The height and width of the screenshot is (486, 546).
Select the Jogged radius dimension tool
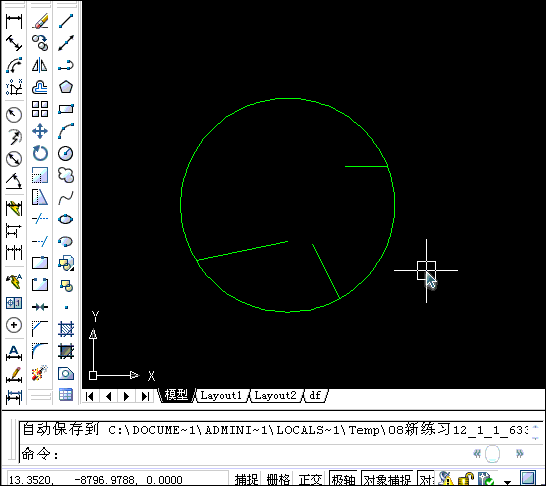coord(14,136)
